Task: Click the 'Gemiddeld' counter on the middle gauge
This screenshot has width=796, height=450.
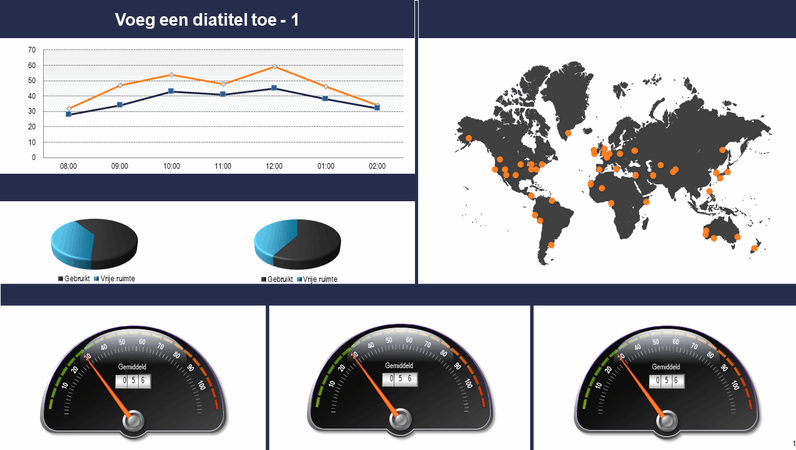Action: pyautogui.click(x=400, y=380)
